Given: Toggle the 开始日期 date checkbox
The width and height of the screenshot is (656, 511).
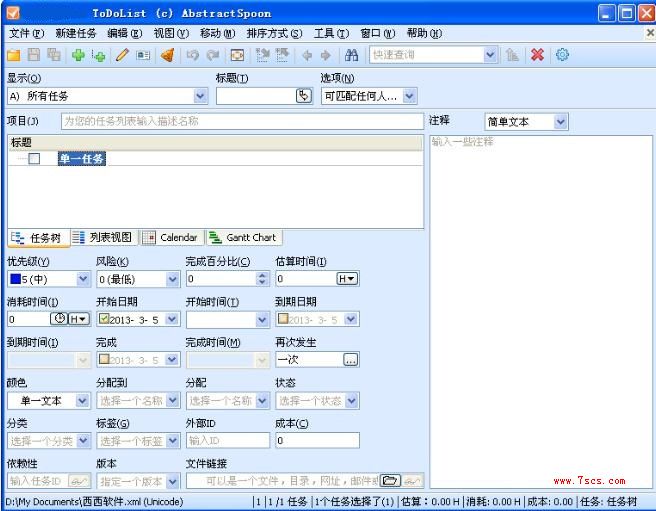Looking at the screenshot, I should tap(104, 319).
